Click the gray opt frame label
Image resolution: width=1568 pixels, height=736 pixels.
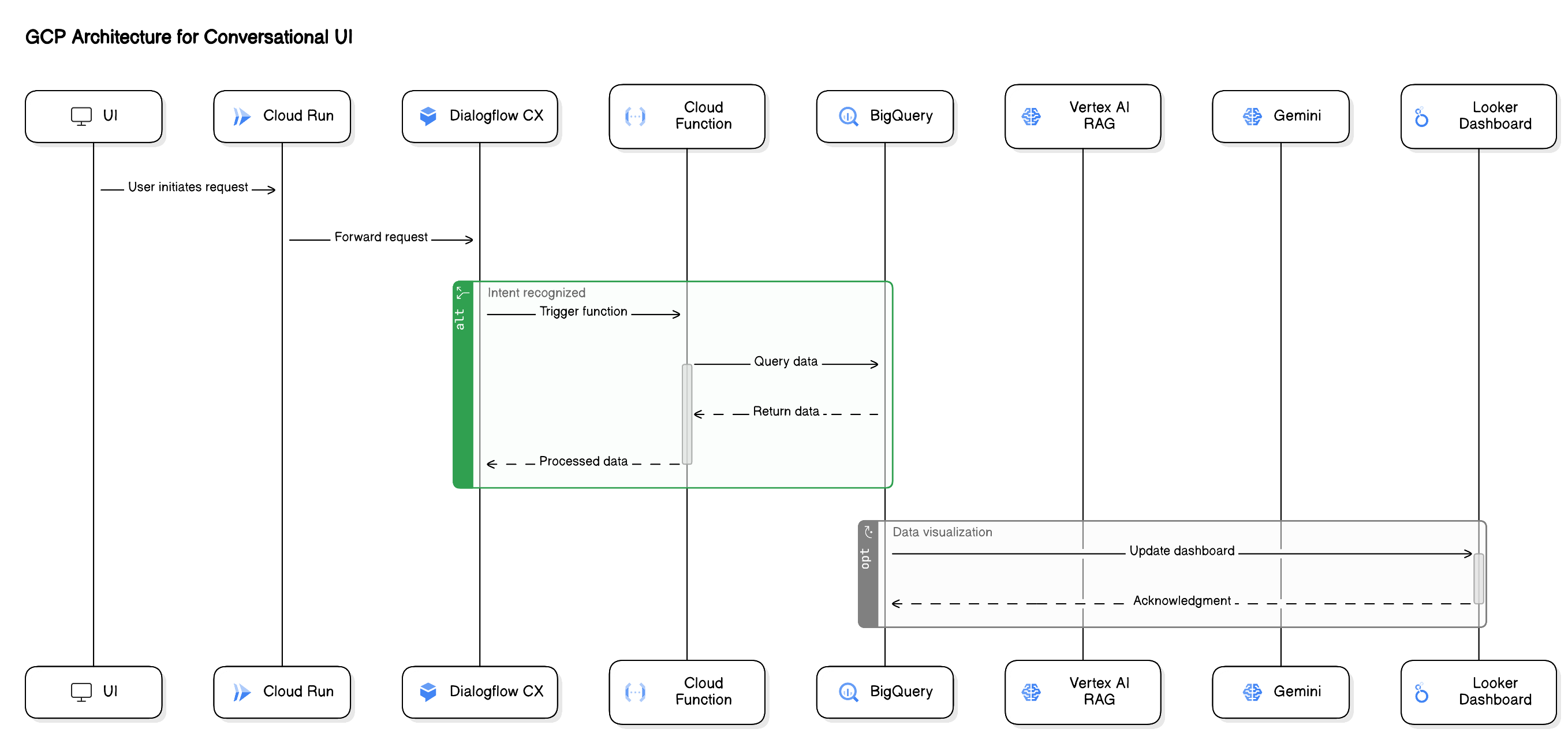[867, 558]
